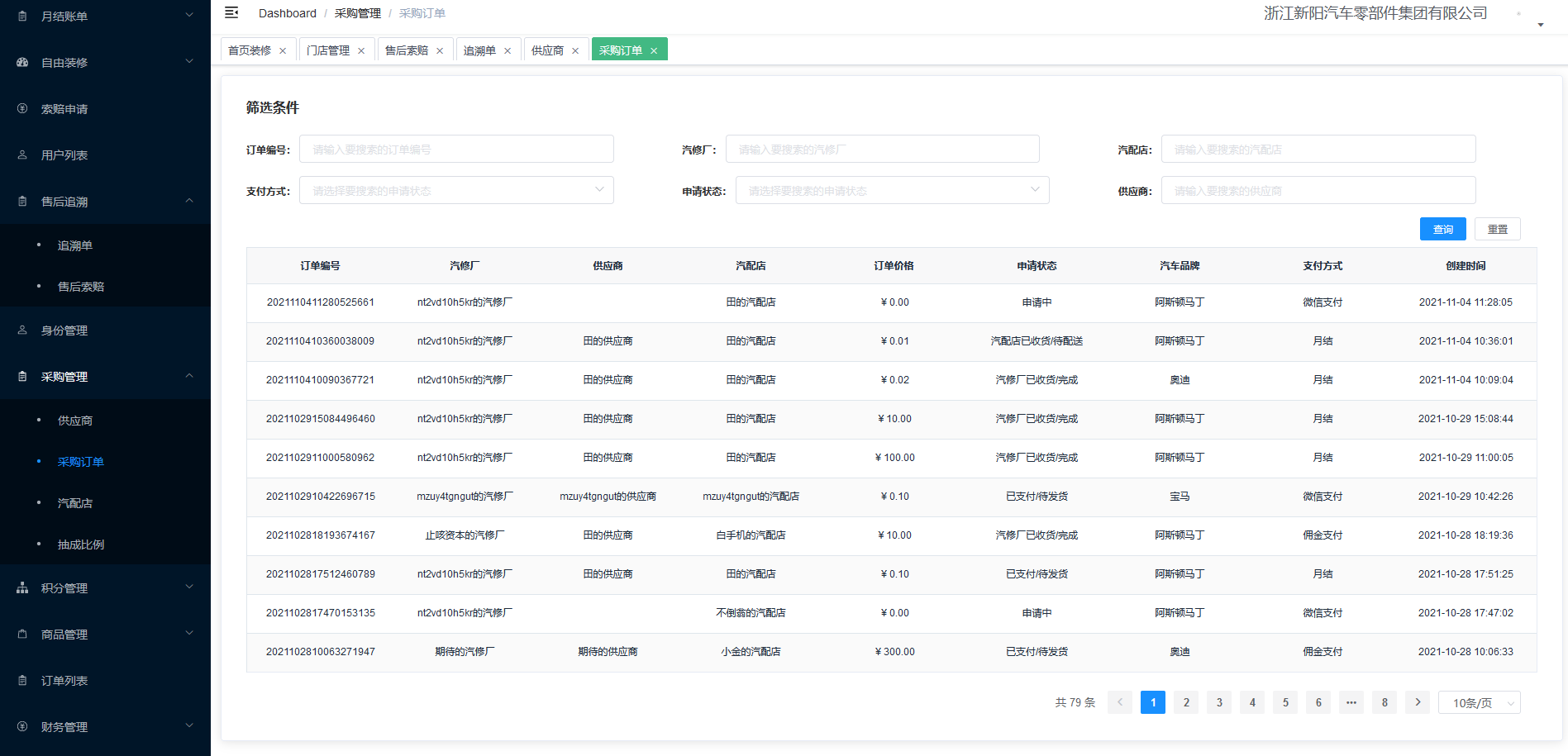Open the 支付方式 filter dropdown

click(x=456, y=190)
